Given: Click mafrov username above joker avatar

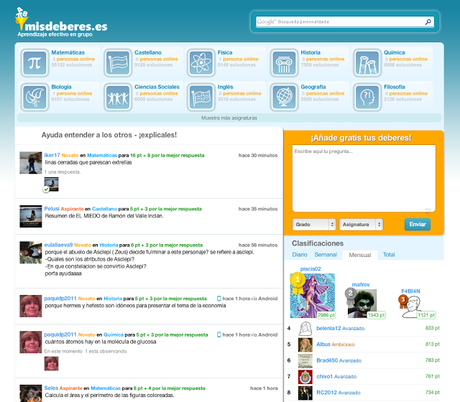Looking at the screenshot, I should 361,285.
